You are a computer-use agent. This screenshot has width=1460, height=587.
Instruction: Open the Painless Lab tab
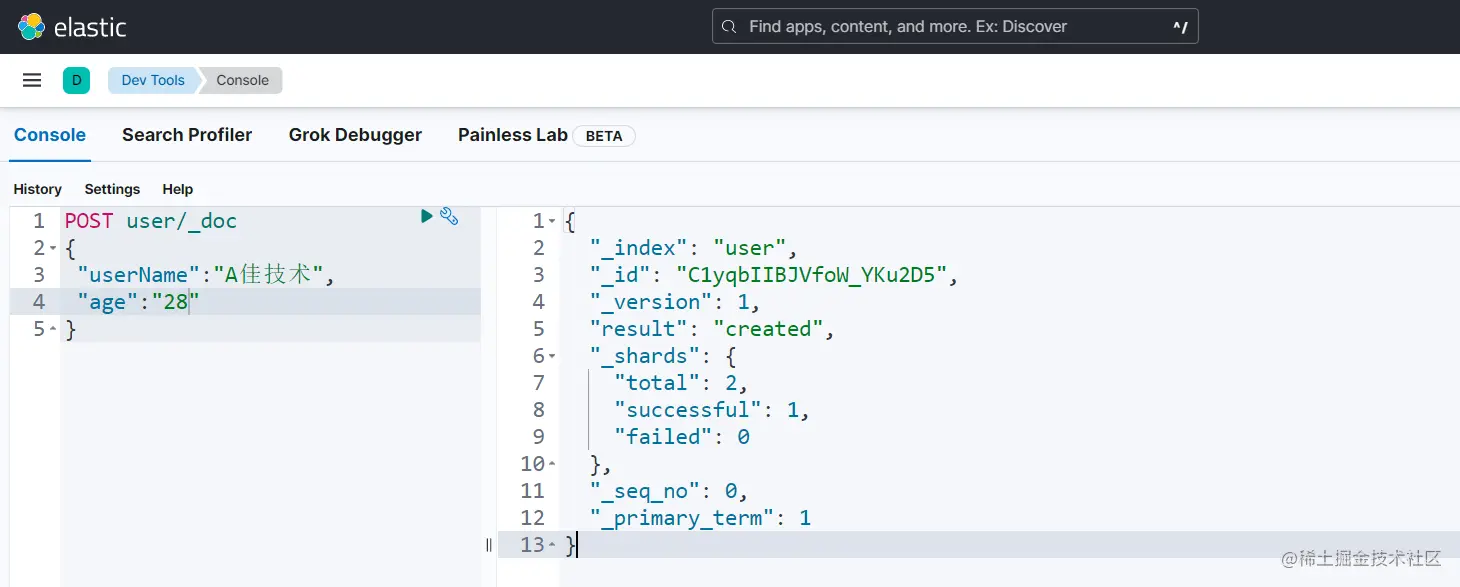pos(513,135)
